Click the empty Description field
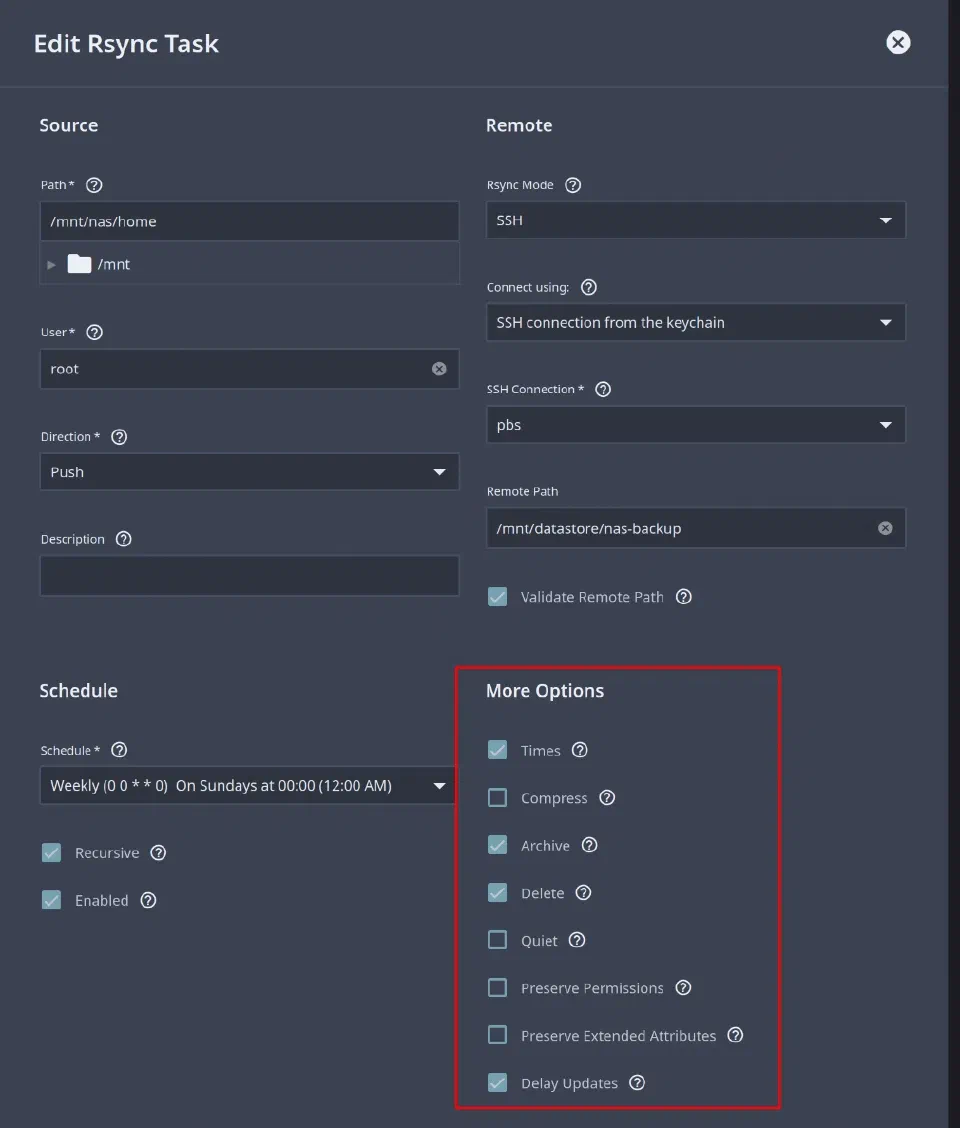The height and width of the screenshot is (1128, 960). click(x=250, y=576)
